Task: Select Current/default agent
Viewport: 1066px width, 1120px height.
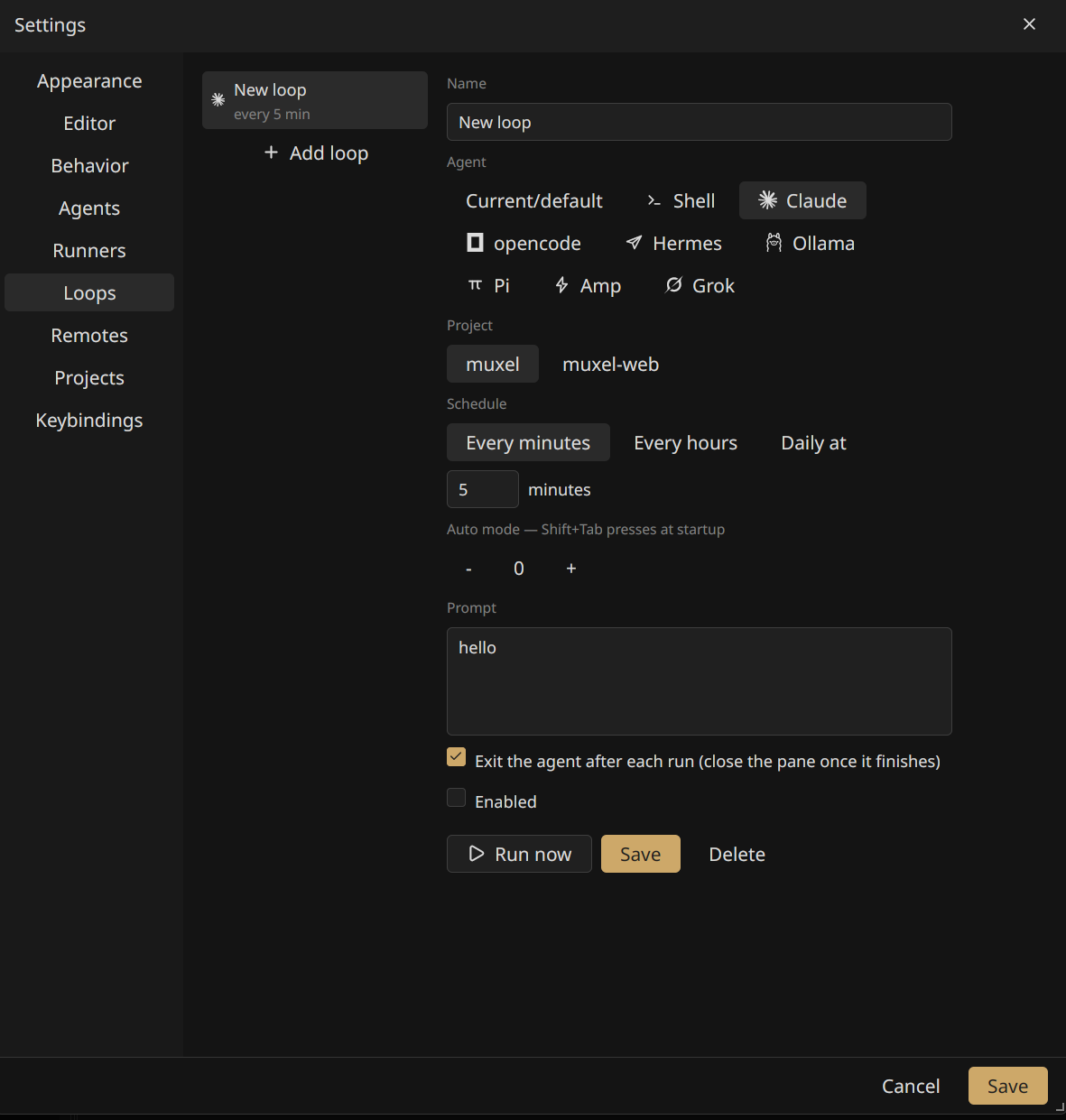Action: coord(533,200)
